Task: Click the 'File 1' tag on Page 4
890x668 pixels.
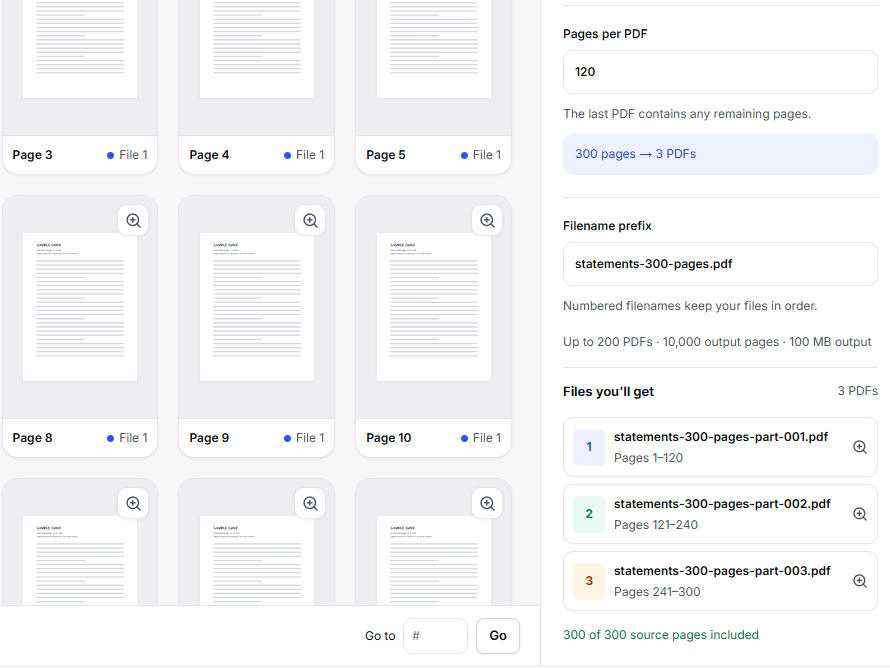Action: tap(304, 155)
